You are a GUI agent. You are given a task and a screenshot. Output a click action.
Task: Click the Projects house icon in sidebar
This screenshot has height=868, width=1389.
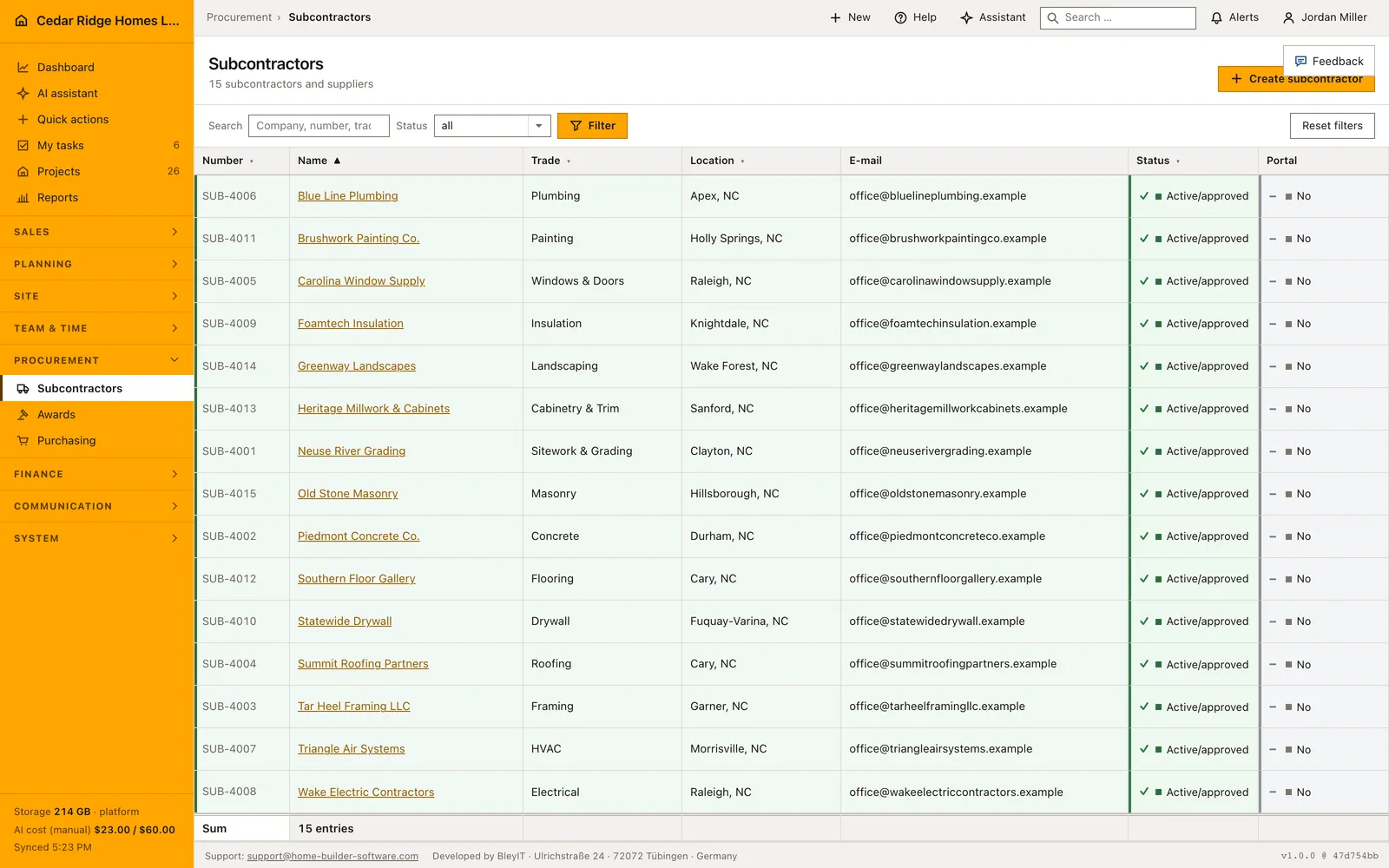coord(23,172)
